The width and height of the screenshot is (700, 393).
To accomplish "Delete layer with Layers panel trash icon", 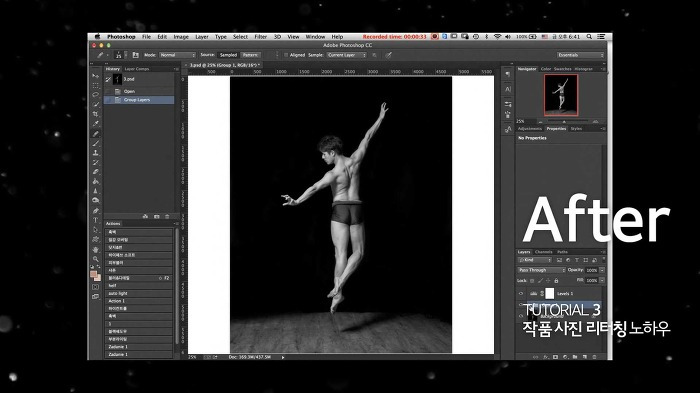I will pyautogui.click(x=594, y=357).
